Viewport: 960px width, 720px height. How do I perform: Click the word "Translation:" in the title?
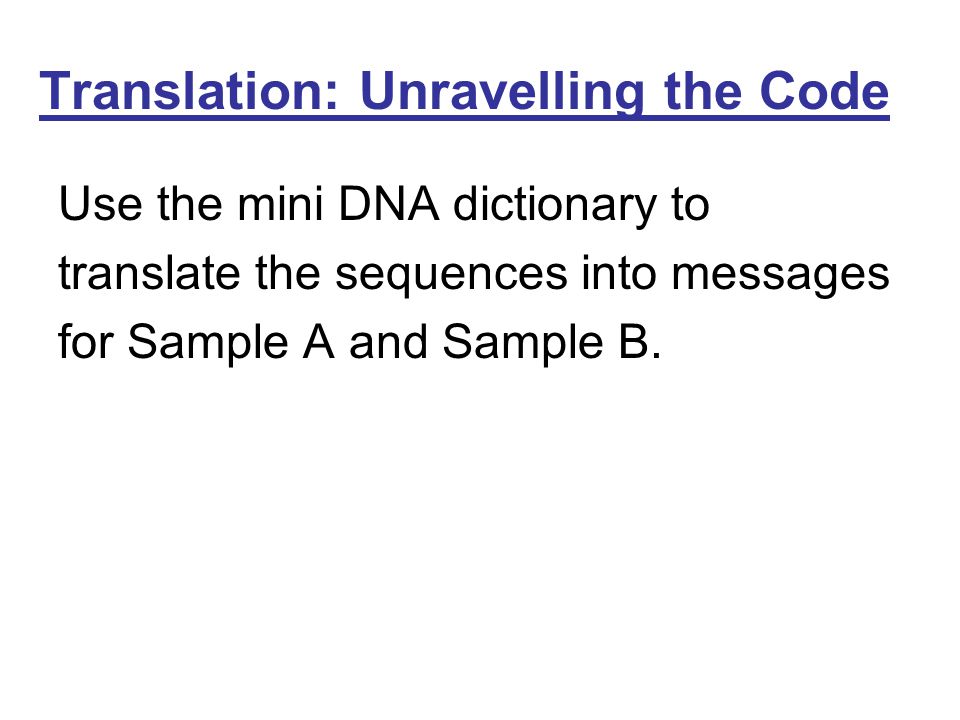189,91
